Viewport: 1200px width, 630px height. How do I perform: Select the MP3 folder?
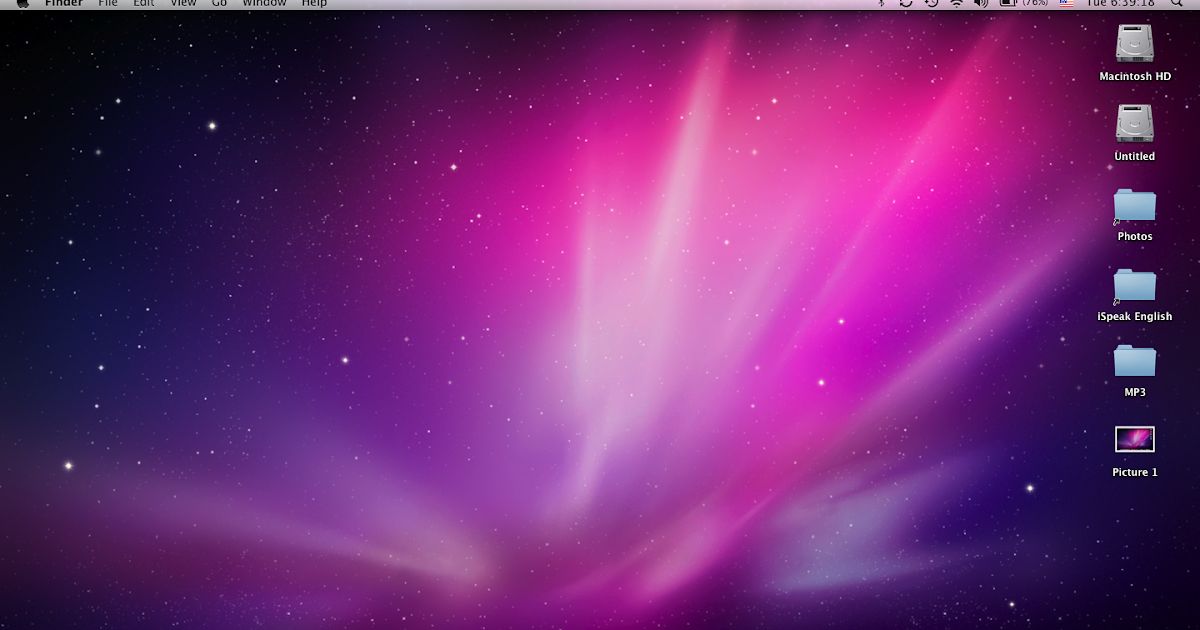point(1135,361)
